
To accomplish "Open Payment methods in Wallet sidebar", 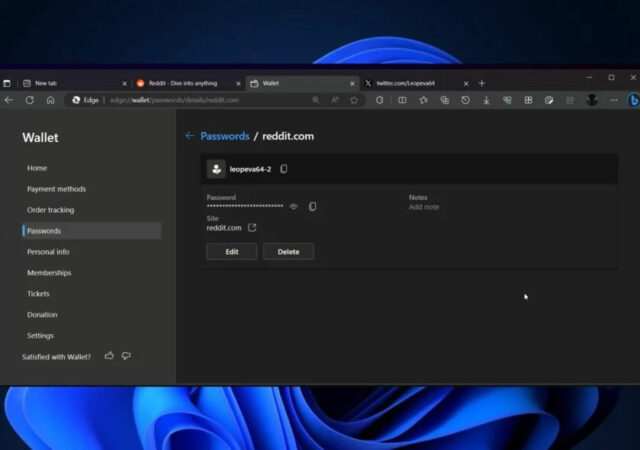I will (x=56, y=189).
